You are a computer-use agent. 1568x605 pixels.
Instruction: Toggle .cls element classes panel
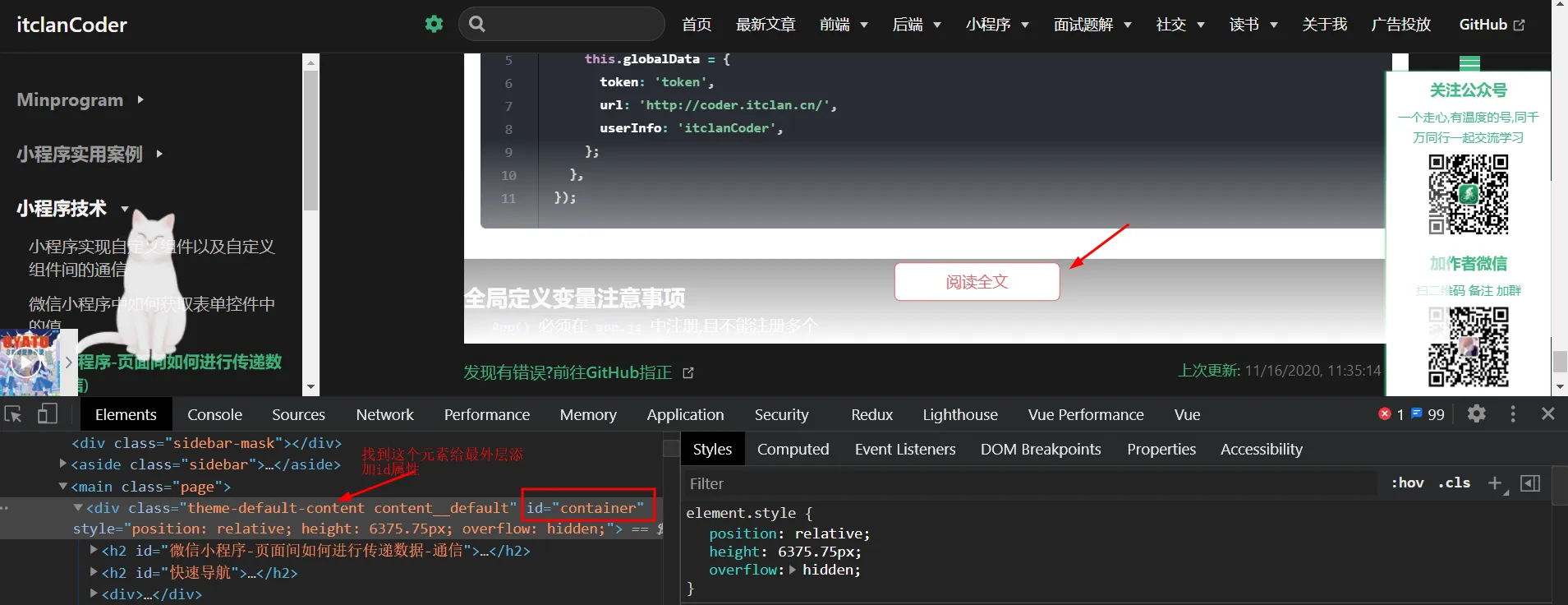(x=1454, y=483)
